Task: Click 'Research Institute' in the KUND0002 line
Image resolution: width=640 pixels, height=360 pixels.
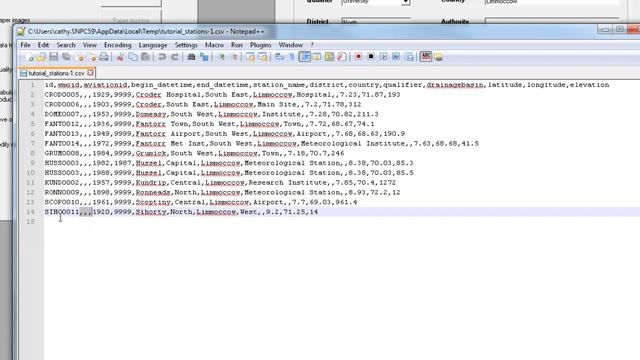Action: [287, 183]
